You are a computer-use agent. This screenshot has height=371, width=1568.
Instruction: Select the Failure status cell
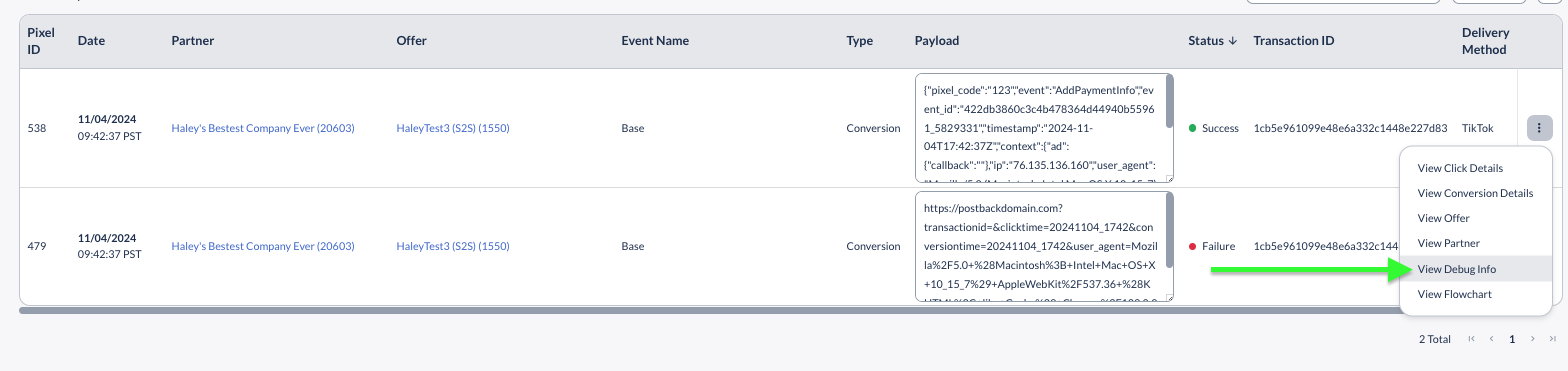tap(1211, 246)
